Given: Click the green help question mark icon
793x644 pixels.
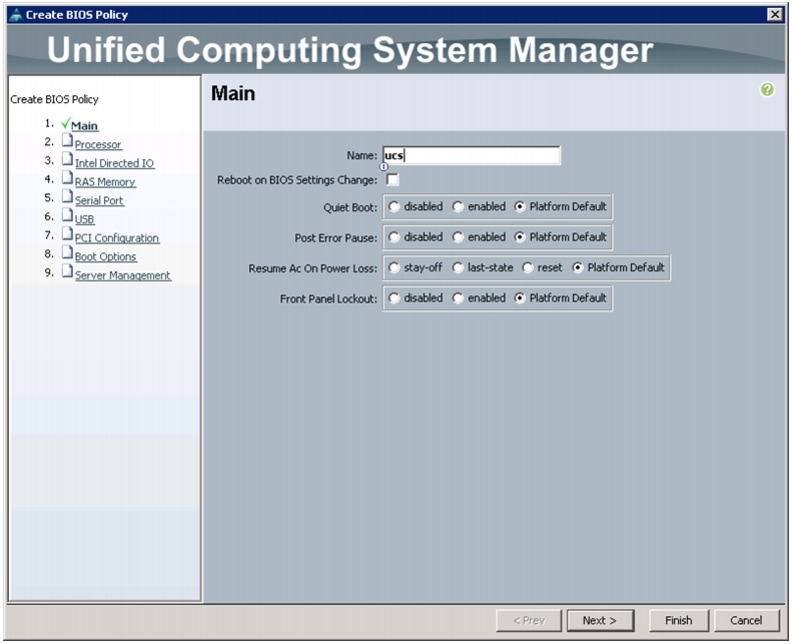Looking at the screenshot, I should (x=767, y=90).
